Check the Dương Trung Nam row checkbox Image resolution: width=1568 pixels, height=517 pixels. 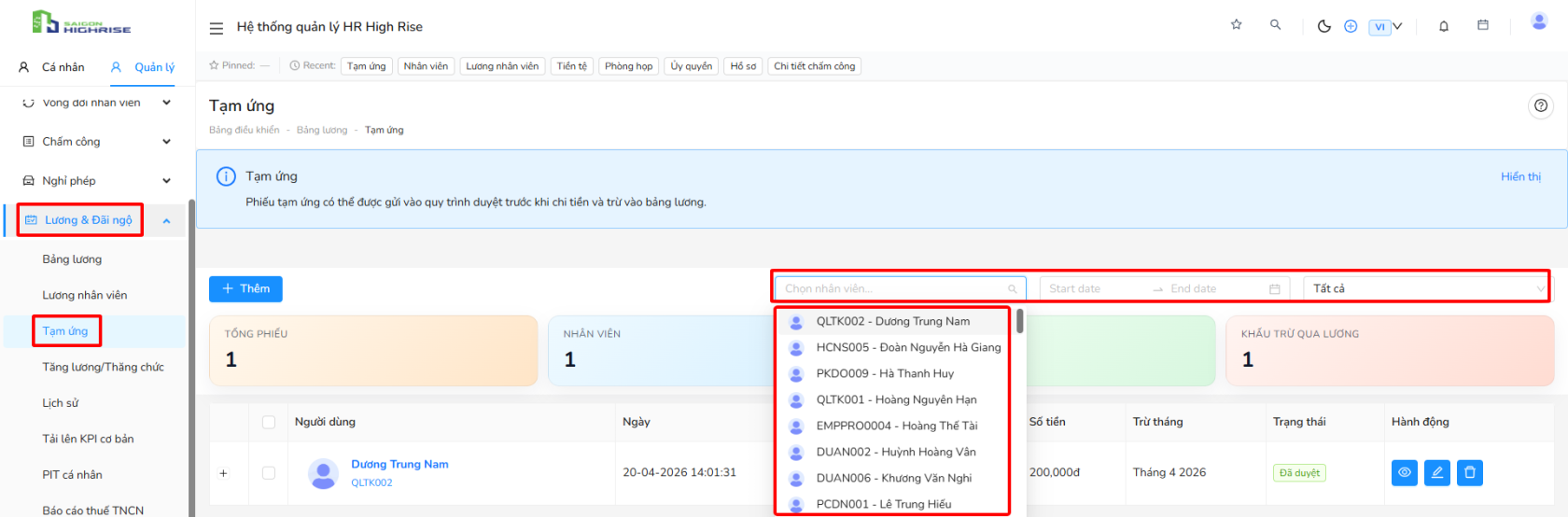pyautogui.click(x=269, y=473)
